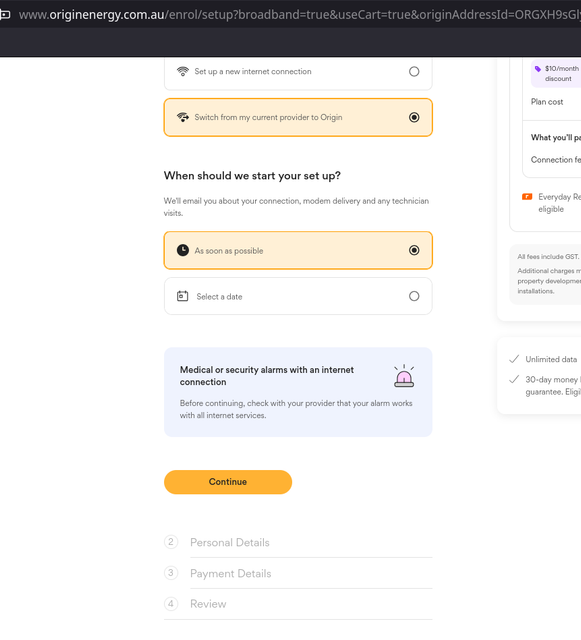This screenshot has height=640, width=581.
Task: Click the alarm siren icon
Action: click(404, 376)
